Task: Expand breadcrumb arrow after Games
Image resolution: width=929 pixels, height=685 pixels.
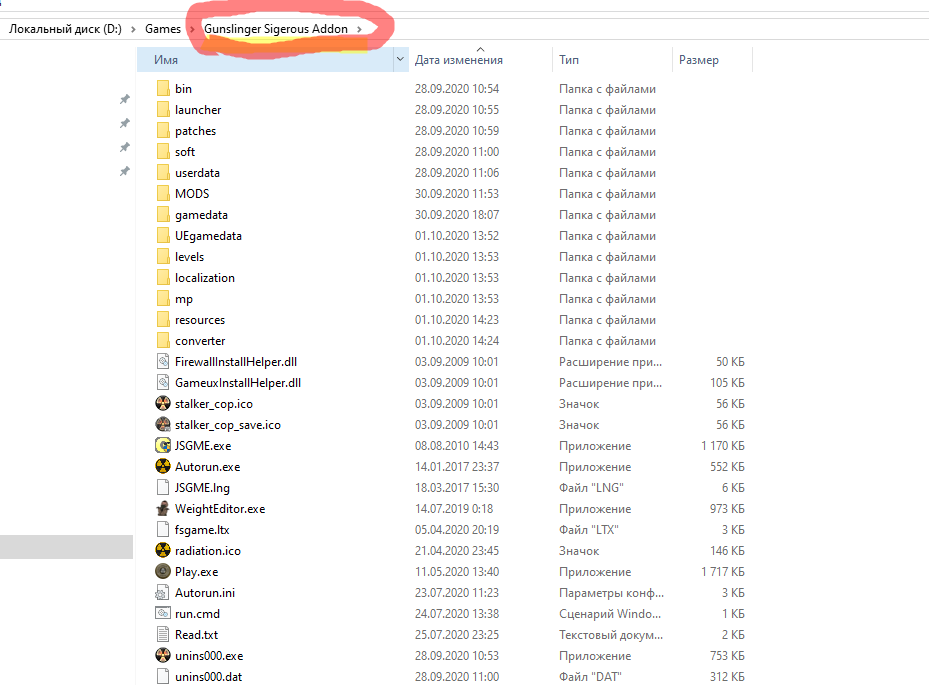Action: pyautogui.click(x=192, y=29)
